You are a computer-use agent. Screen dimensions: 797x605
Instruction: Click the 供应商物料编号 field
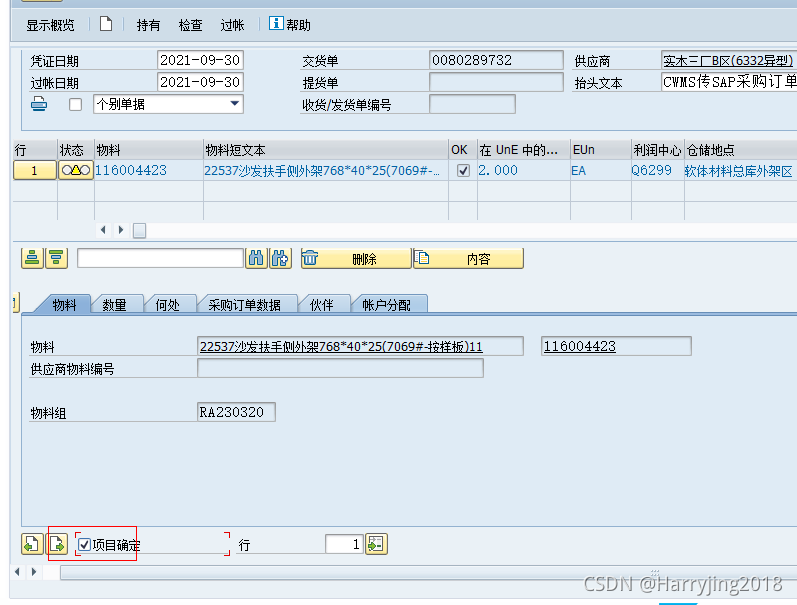point(340,368)
